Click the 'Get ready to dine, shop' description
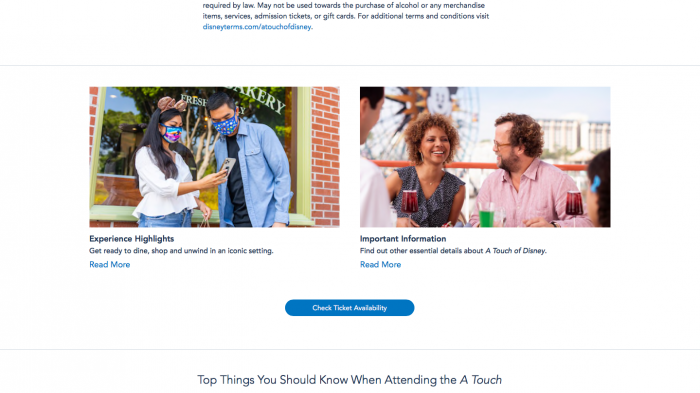The height and width of the screenshot is (393, 700). coord(181,251)
